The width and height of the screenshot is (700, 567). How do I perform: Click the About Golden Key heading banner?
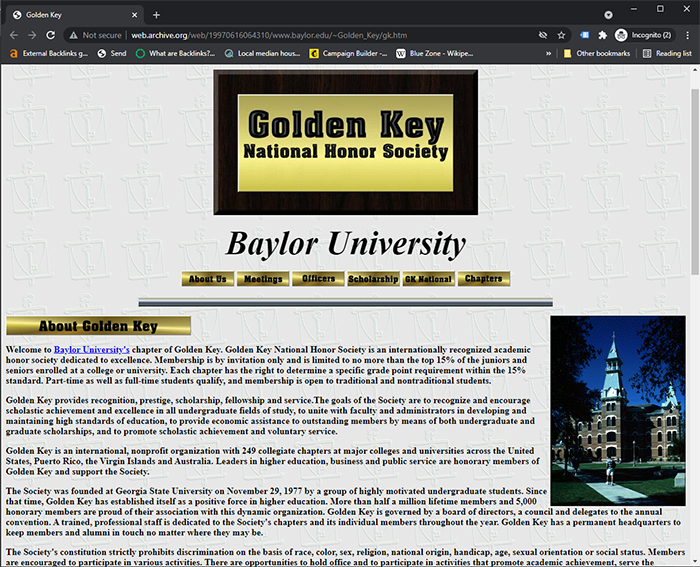[98, 326]
